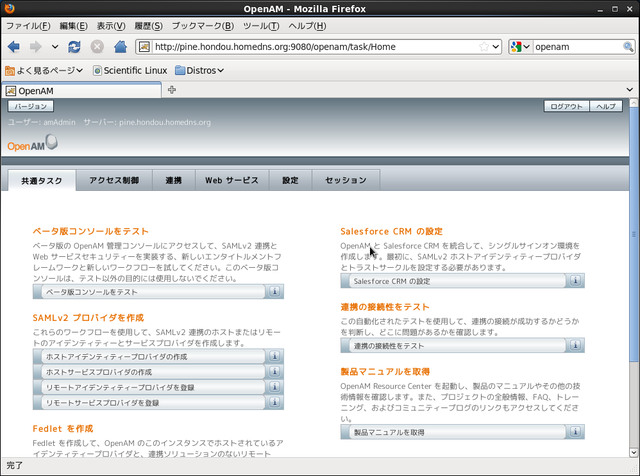The image size is (640, 476).
Task: Click the browser Forward arrow
Action: coord(36,47)
